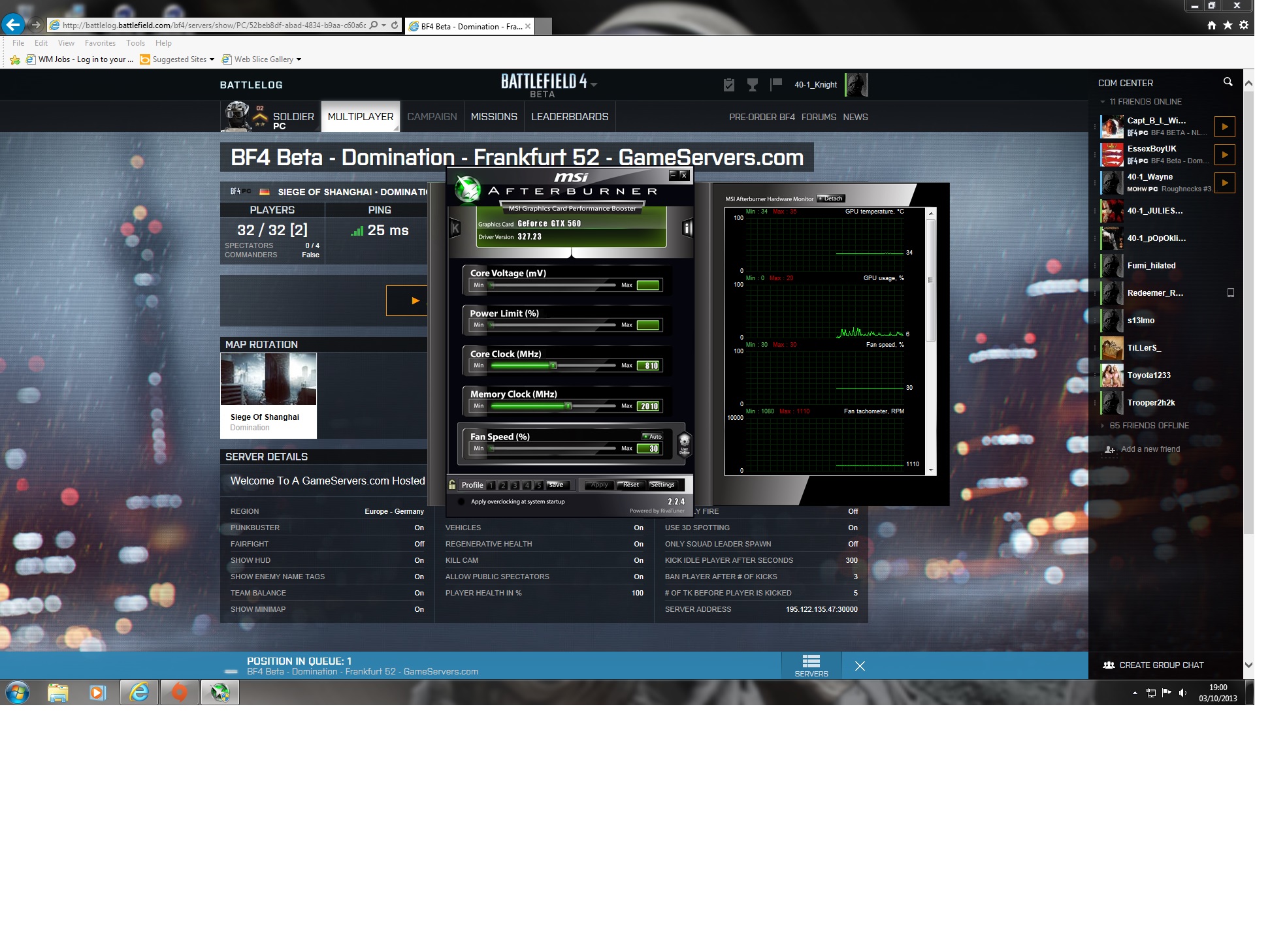Toggle Fan Speed Auto mode
The image size is (1270, 952).
pyautogui.click(x=652, y=436)
